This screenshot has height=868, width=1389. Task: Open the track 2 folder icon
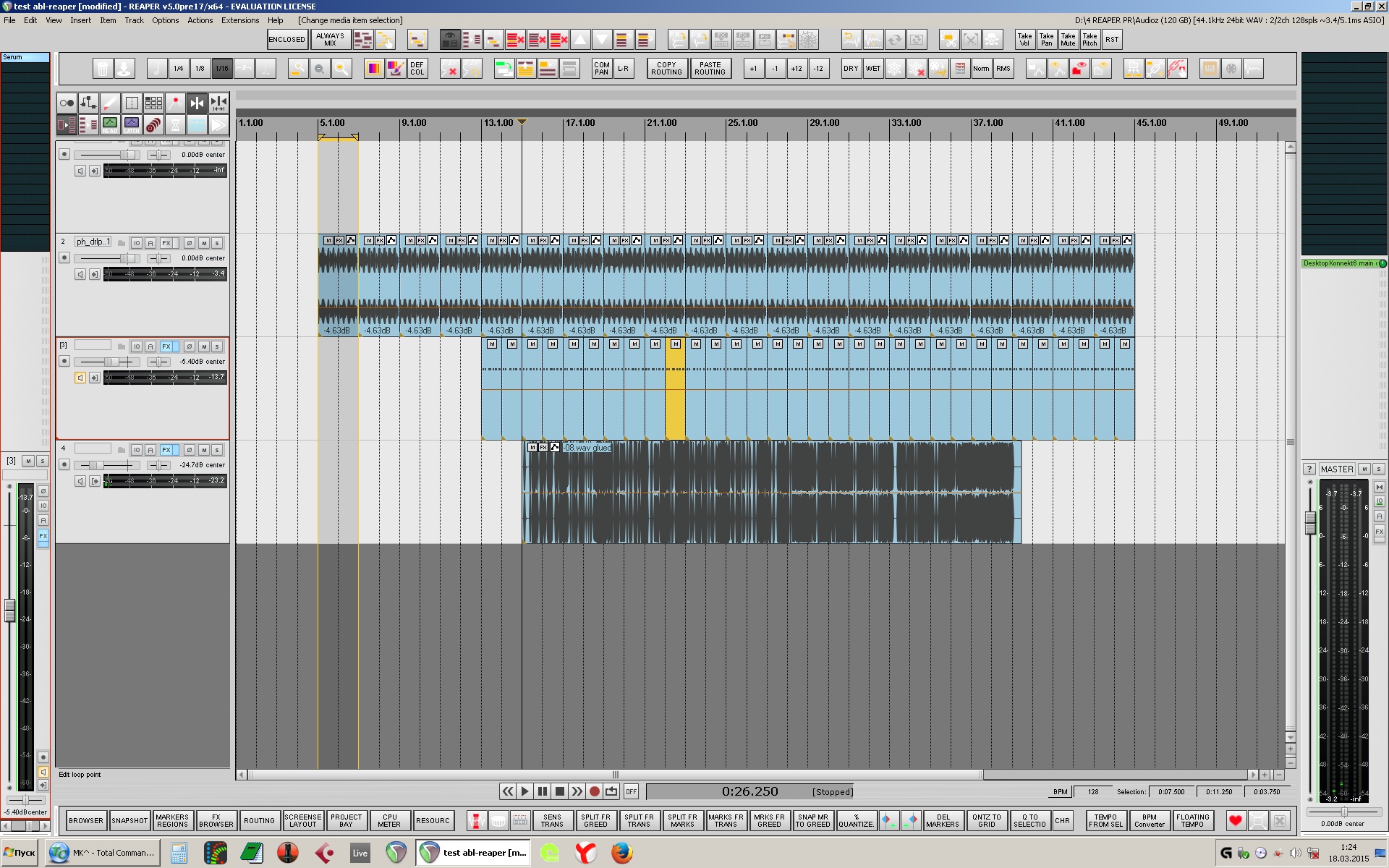(122, 243)
